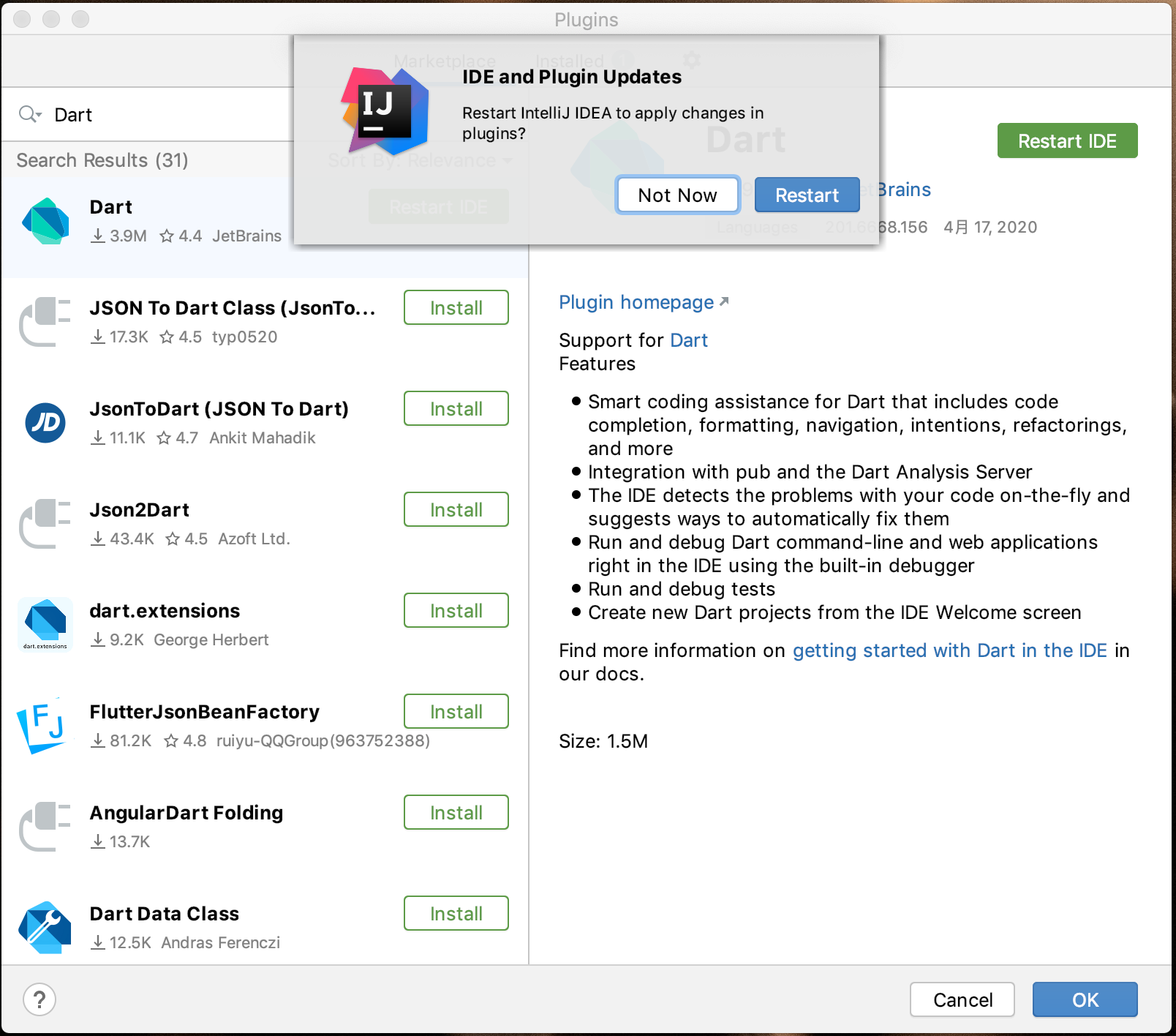
Task: Open Sort By Relevance dropdown
Action: 421,160
